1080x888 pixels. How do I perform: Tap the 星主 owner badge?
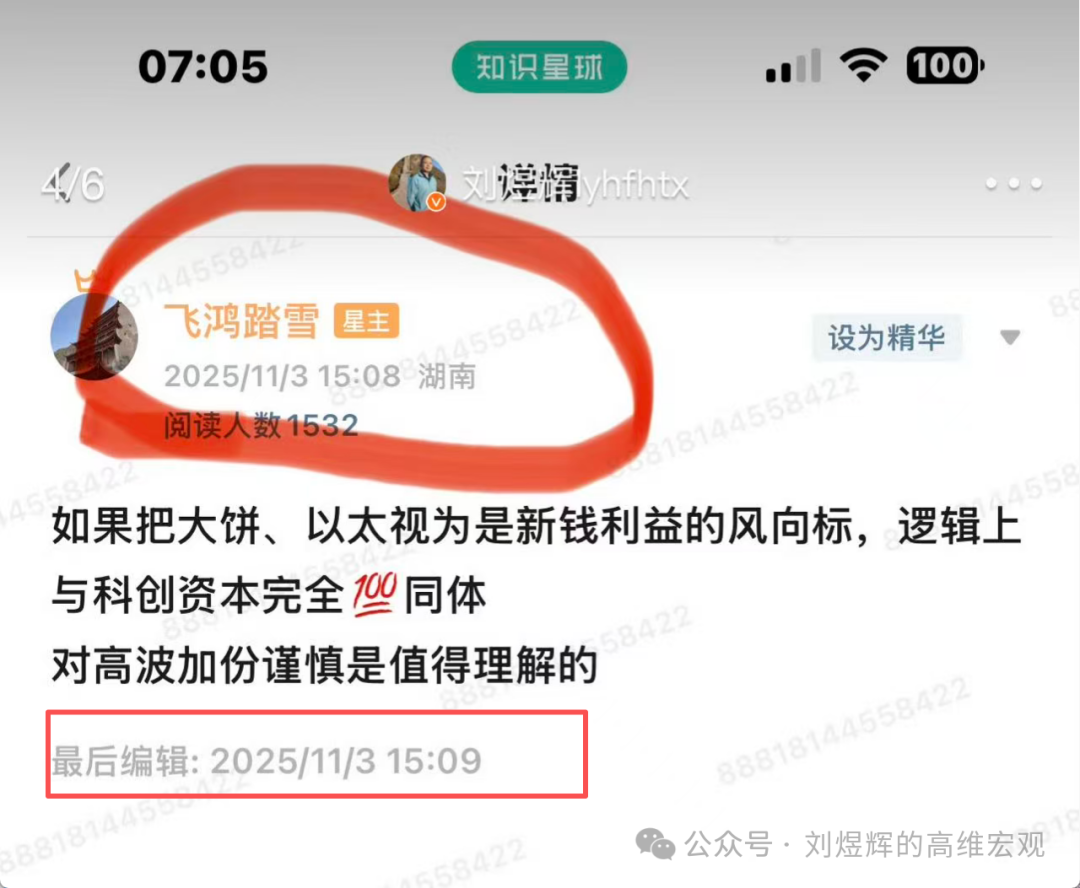point(366,321)
